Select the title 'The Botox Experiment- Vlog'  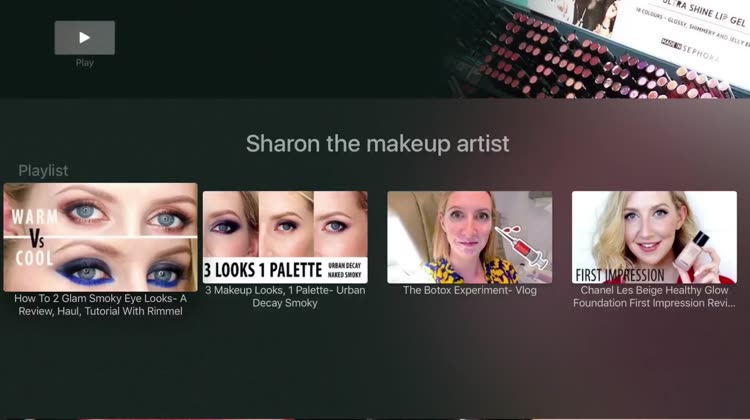[x=470, y=290]
